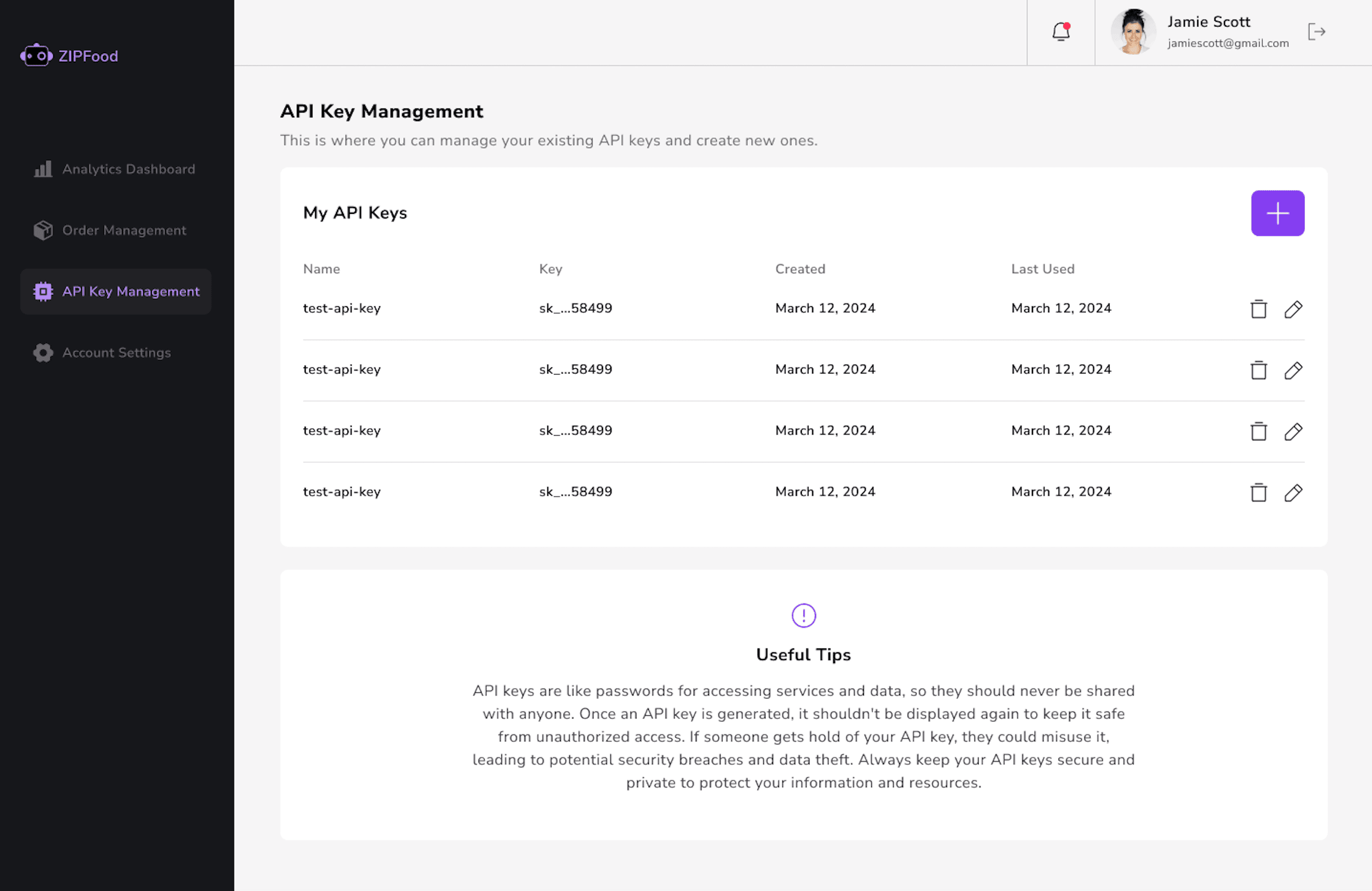Click Jamie Scott's profile picture
The width and height of the screenshot is (1372, 891).
pyautogui.click(x=1133, y=32)
